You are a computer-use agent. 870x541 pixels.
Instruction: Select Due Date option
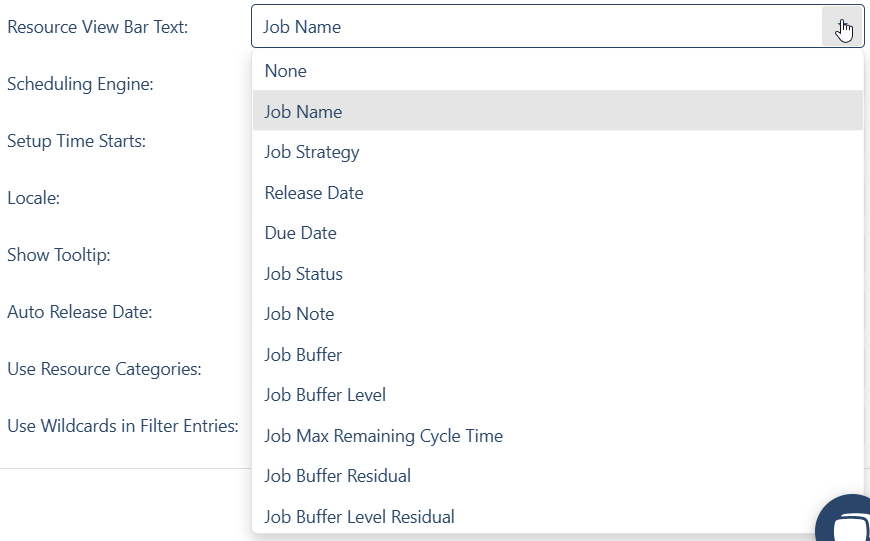tap(557, 233)
